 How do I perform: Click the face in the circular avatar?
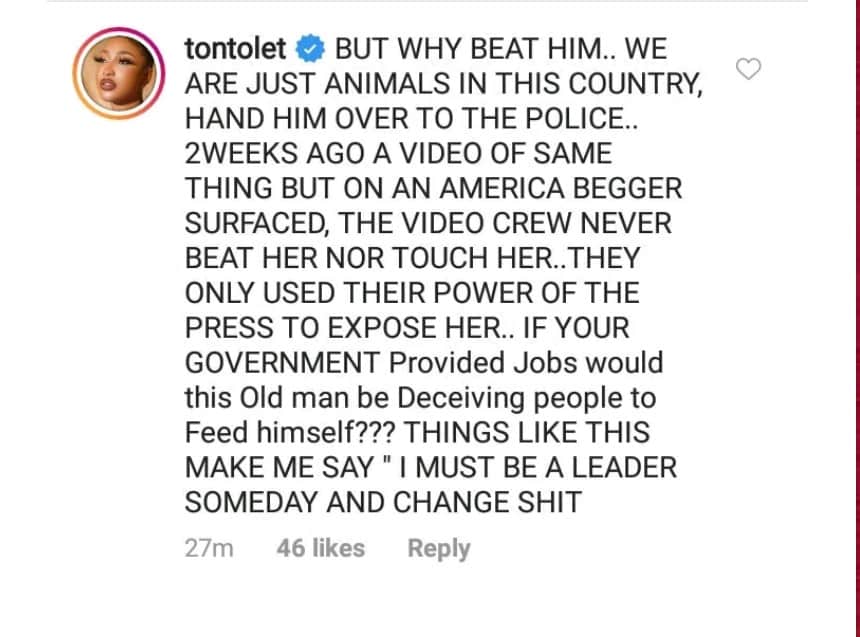120,74
